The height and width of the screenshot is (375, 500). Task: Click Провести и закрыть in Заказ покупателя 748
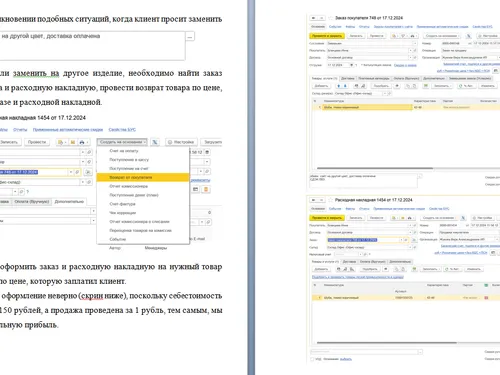(327, 36)
